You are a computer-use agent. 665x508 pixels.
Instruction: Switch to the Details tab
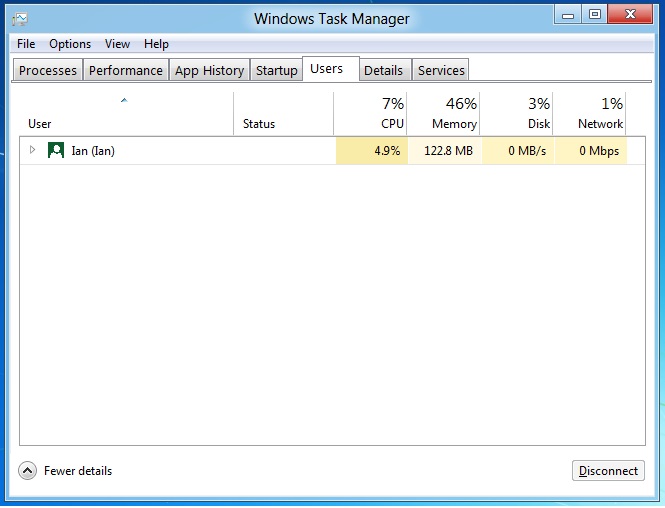pyautogui.click(x=383, y=70)
